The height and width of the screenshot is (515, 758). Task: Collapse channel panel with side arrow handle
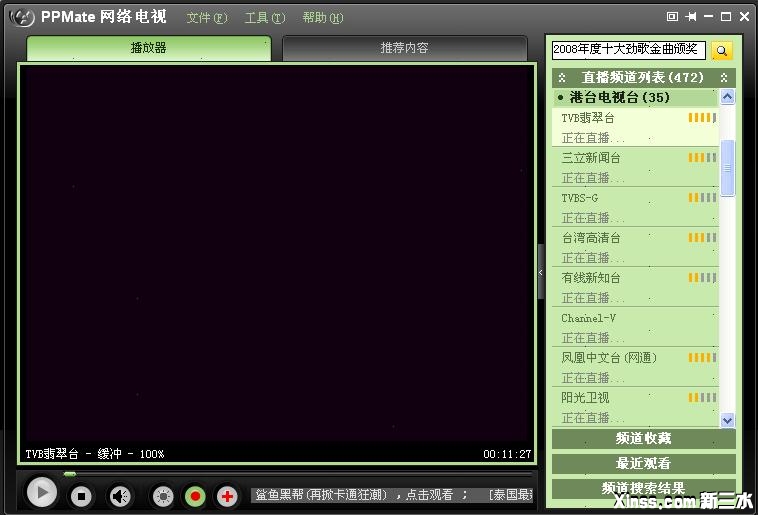pos(541,272)
